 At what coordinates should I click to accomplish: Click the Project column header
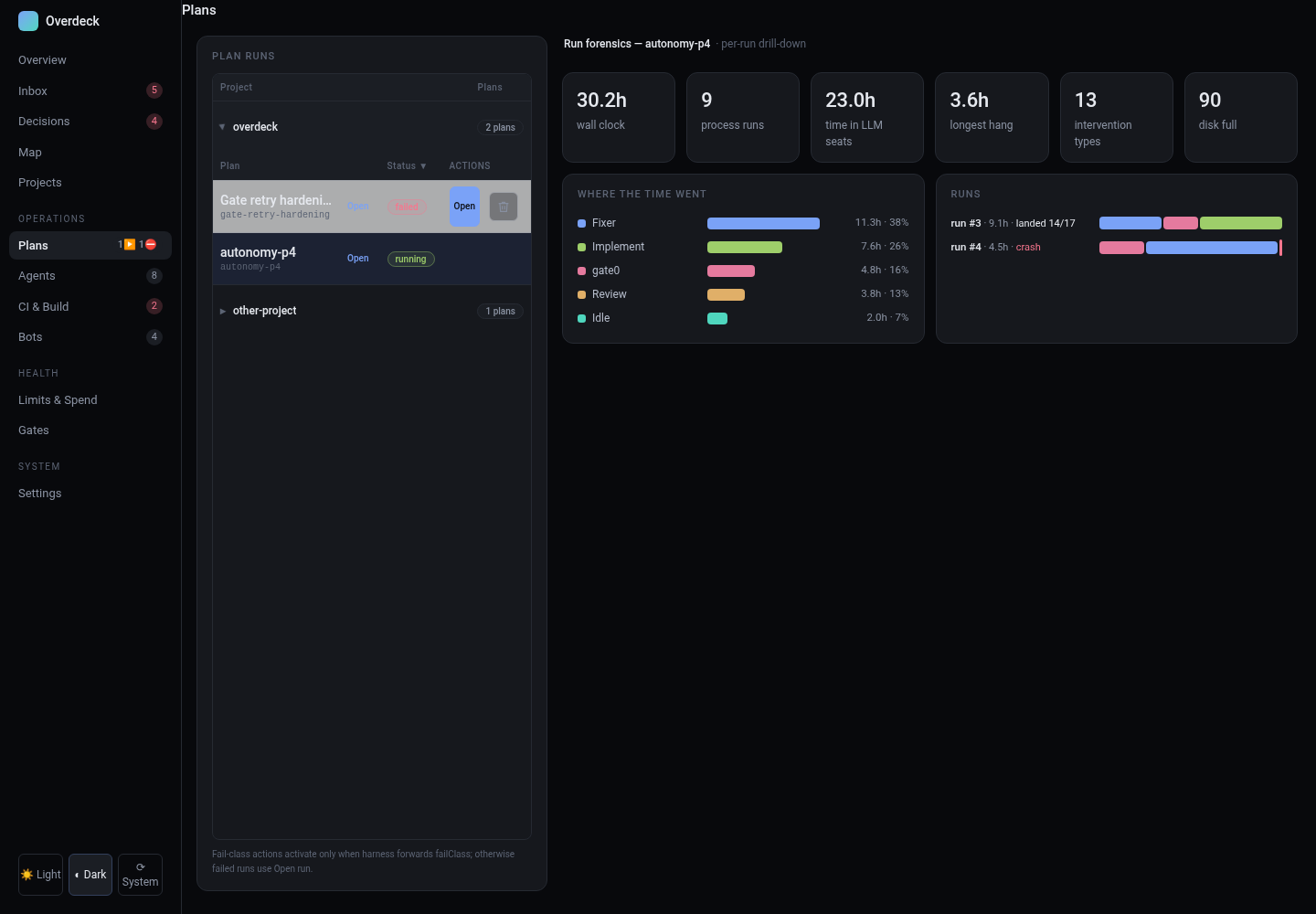coord(236,87)
